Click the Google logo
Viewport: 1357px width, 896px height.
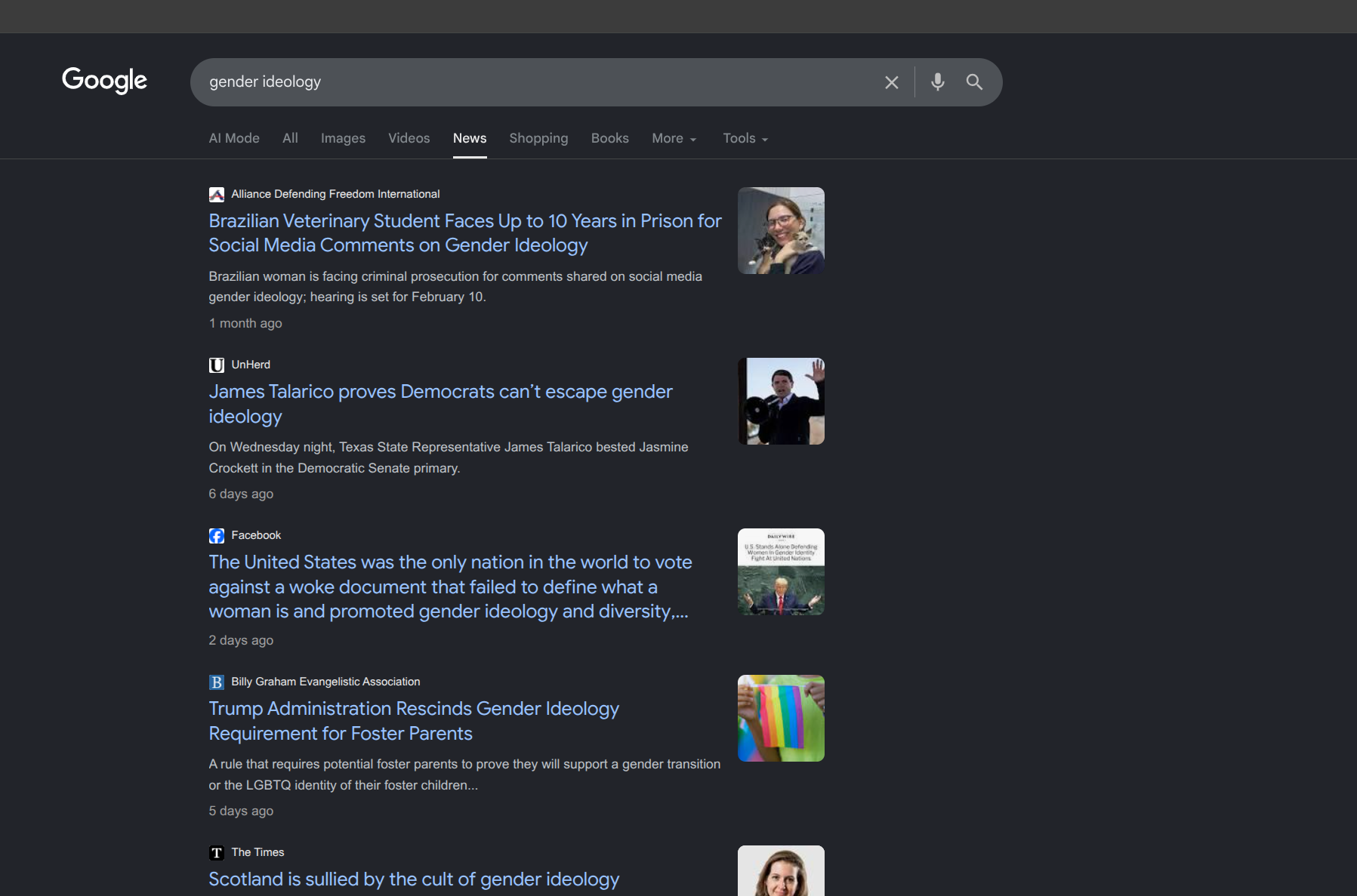(104, 80)
